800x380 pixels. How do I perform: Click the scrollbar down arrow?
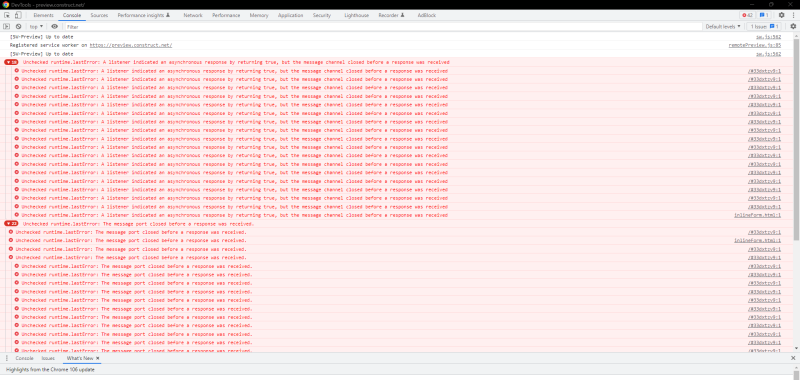click(796, 349)
